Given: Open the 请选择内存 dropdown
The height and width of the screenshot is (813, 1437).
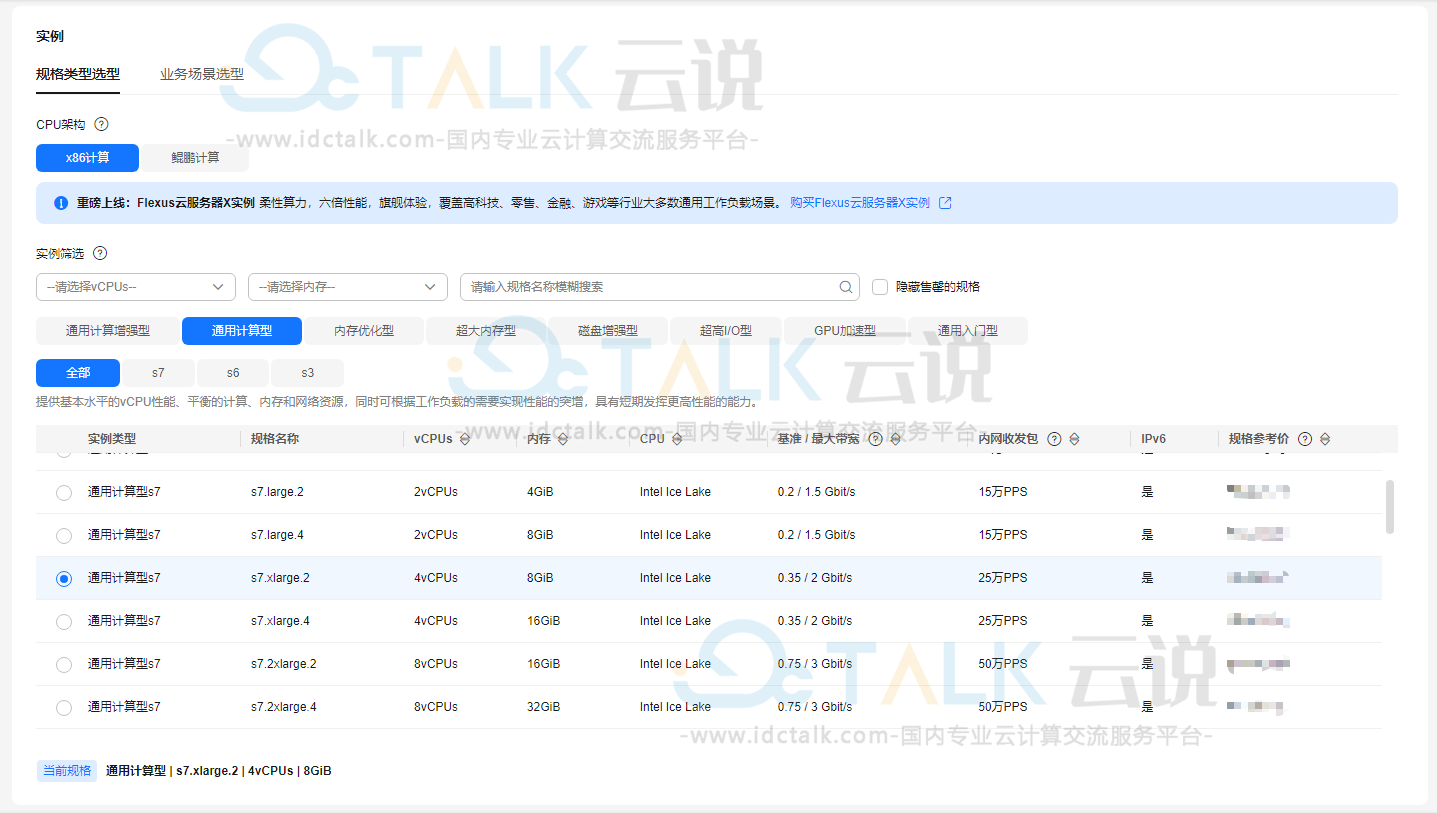Looking at the screenshot, I should pyautogui.click(x=348, y=287).
